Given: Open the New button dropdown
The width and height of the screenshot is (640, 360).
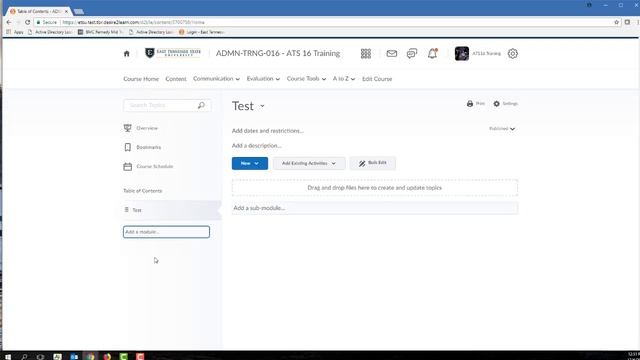Looking at the screenshot, I should (x=250, y=163).
